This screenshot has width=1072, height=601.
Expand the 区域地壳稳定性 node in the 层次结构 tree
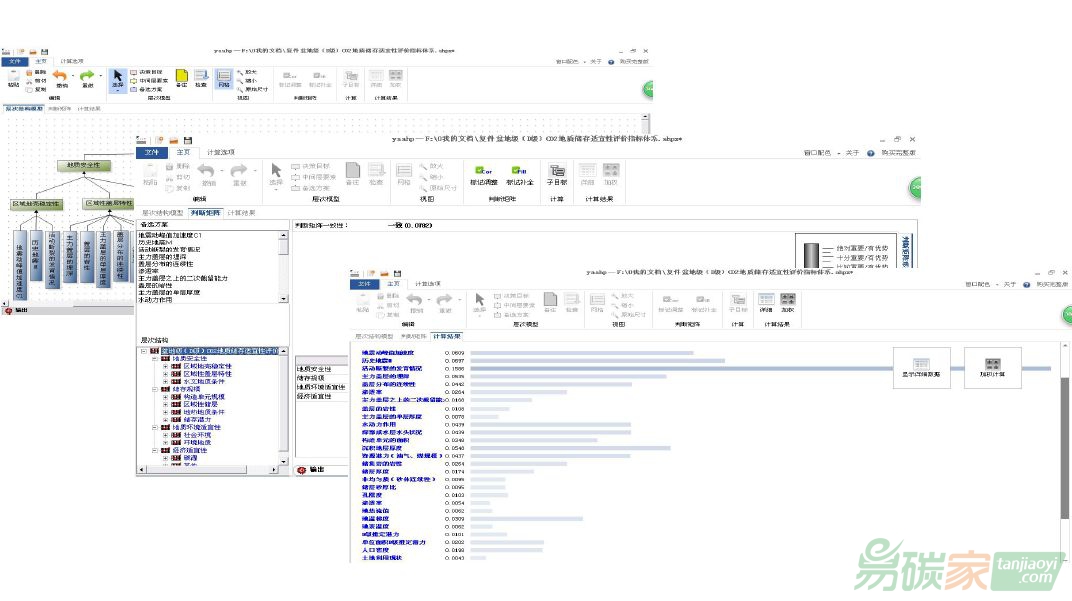[166, 367]
